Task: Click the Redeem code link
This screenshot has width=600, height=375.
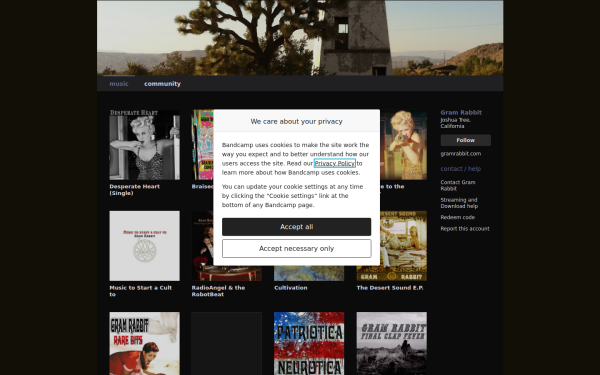Action: coord(457,217)
